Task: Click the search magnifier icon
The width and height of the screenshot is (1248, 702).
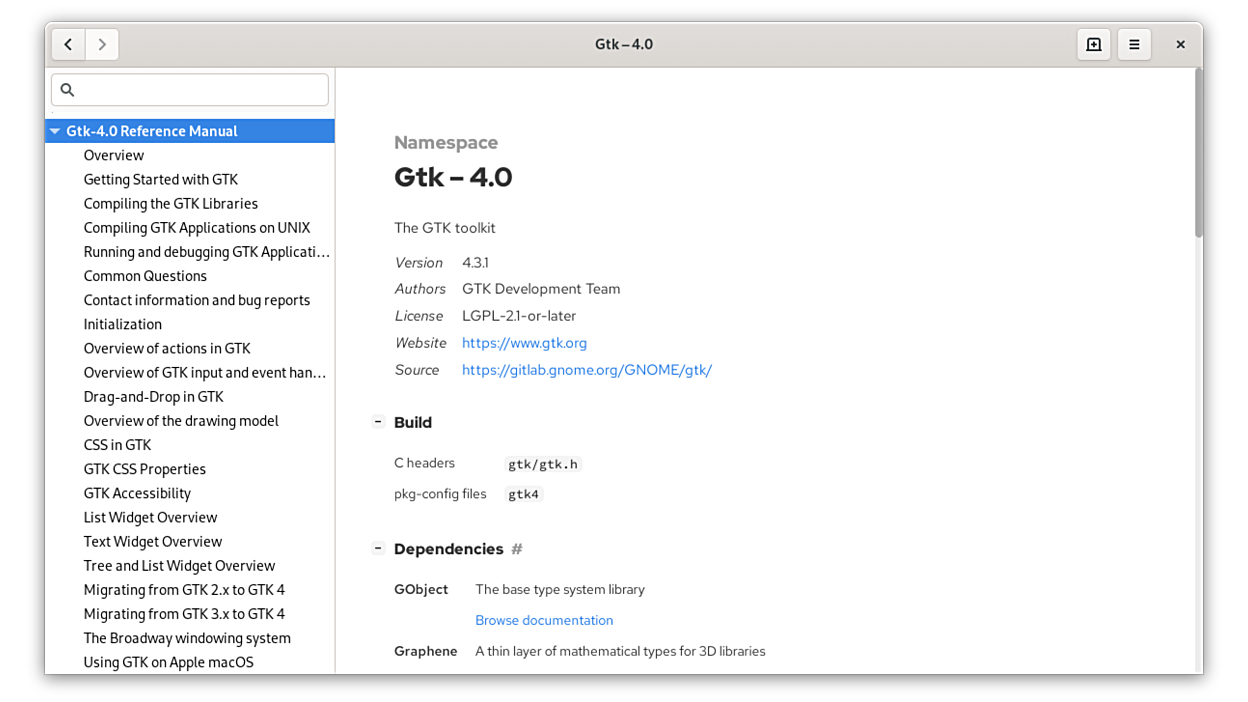Action: (x=68, y=90)
